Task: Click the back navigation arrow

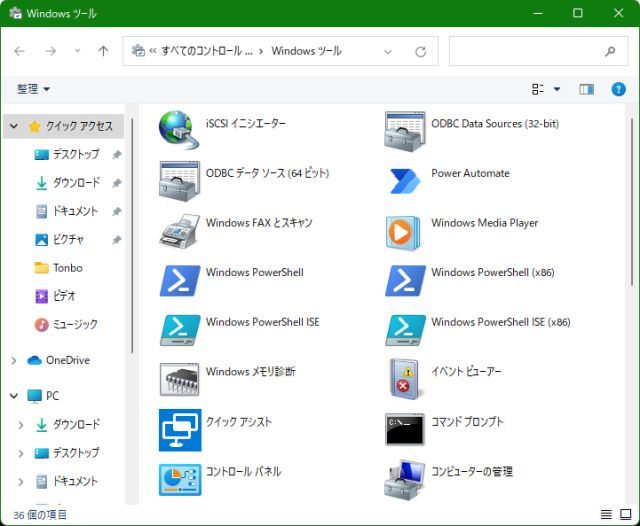Action: tap(19, 51)
